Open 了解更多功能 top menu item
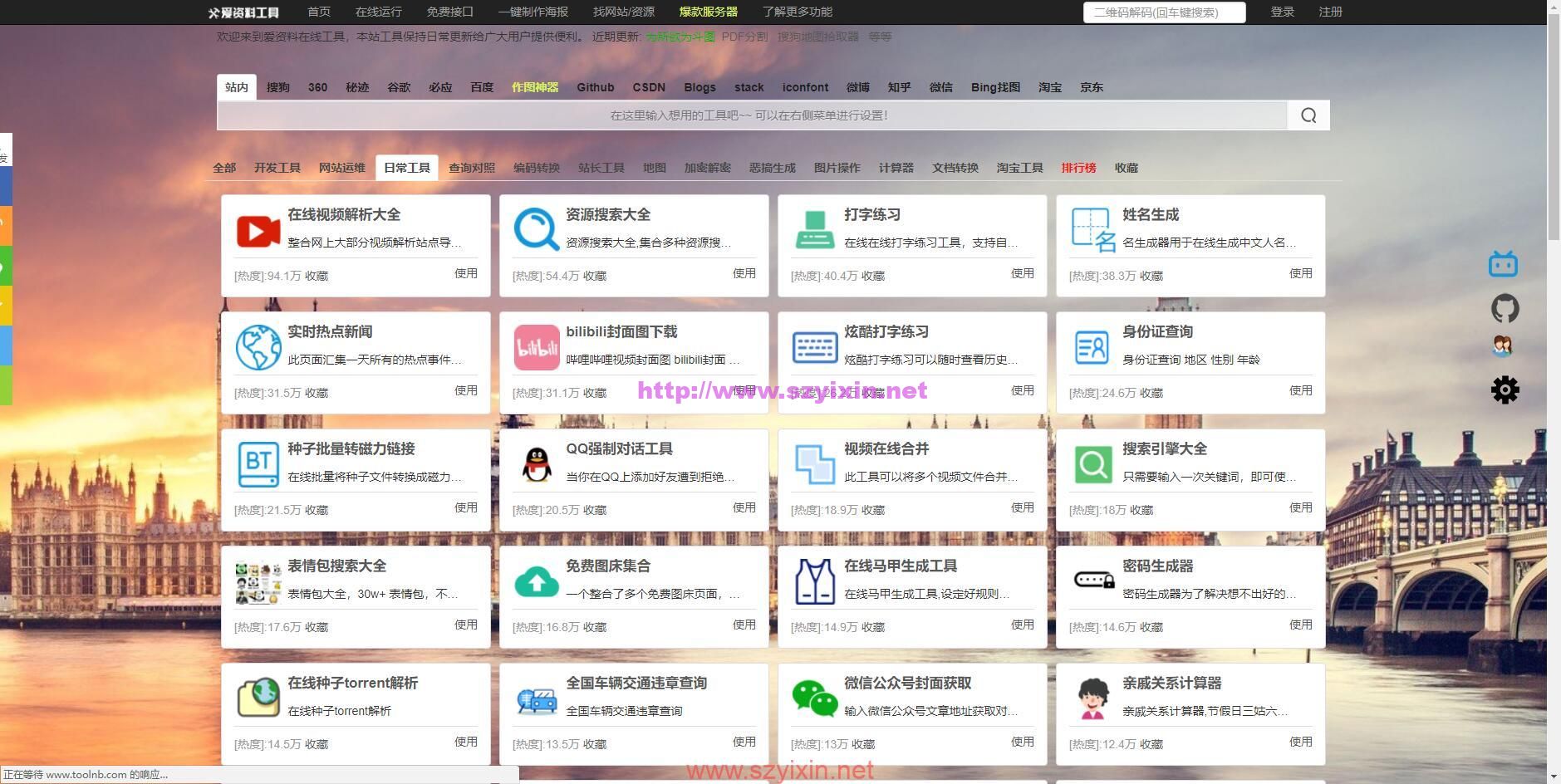Viewport: 1561px width, 784px height. point(798,12)
